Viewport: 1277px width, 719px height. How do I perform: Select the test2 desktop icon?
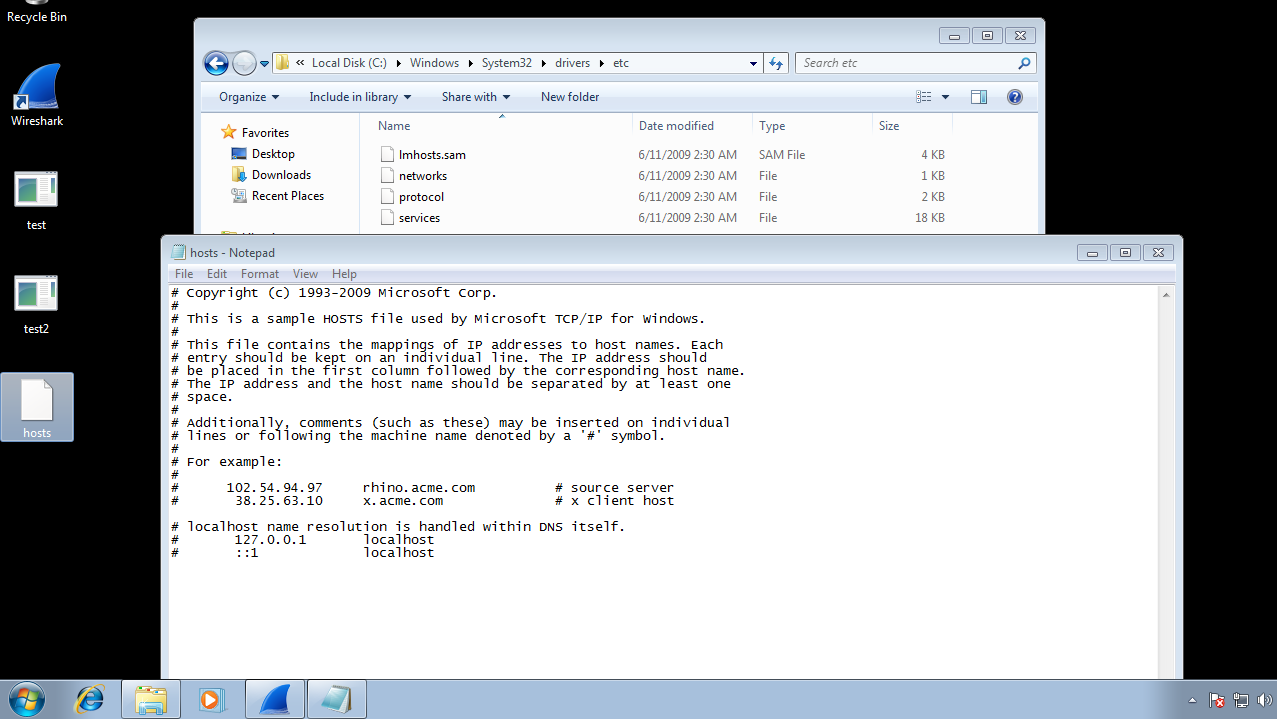click(x=36, y=304)
